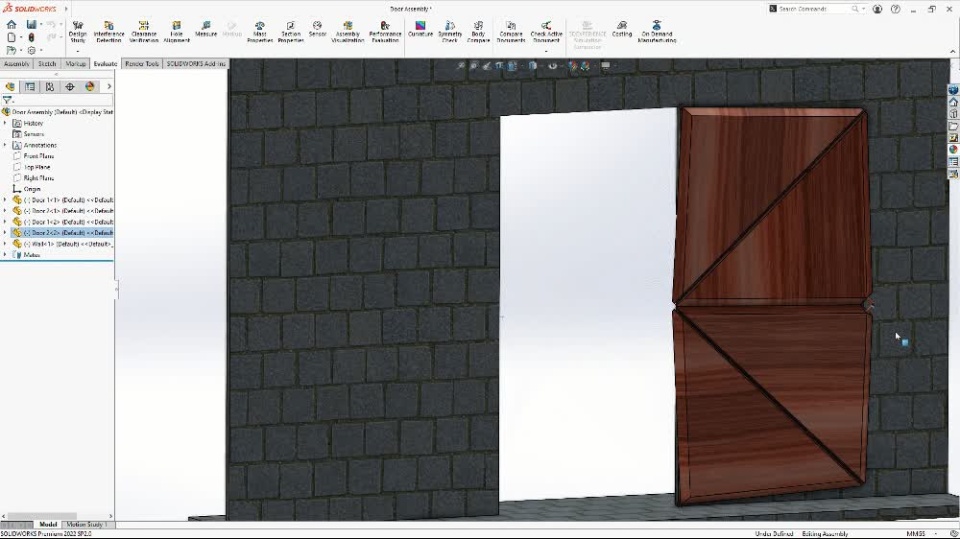Create a new document with the New icon
Viewport: 960px width, 539px height.
(x=12, y=37)
